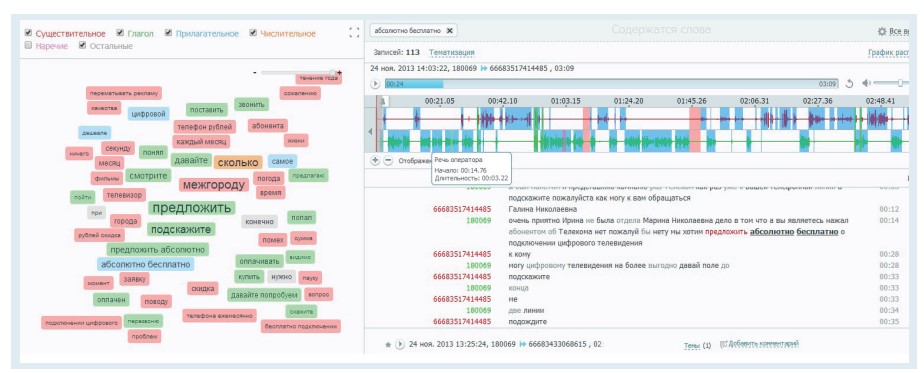Screen dimensions: 924x373
Task: Select word 'погода' in cloud
Action: tap(269, 178)
